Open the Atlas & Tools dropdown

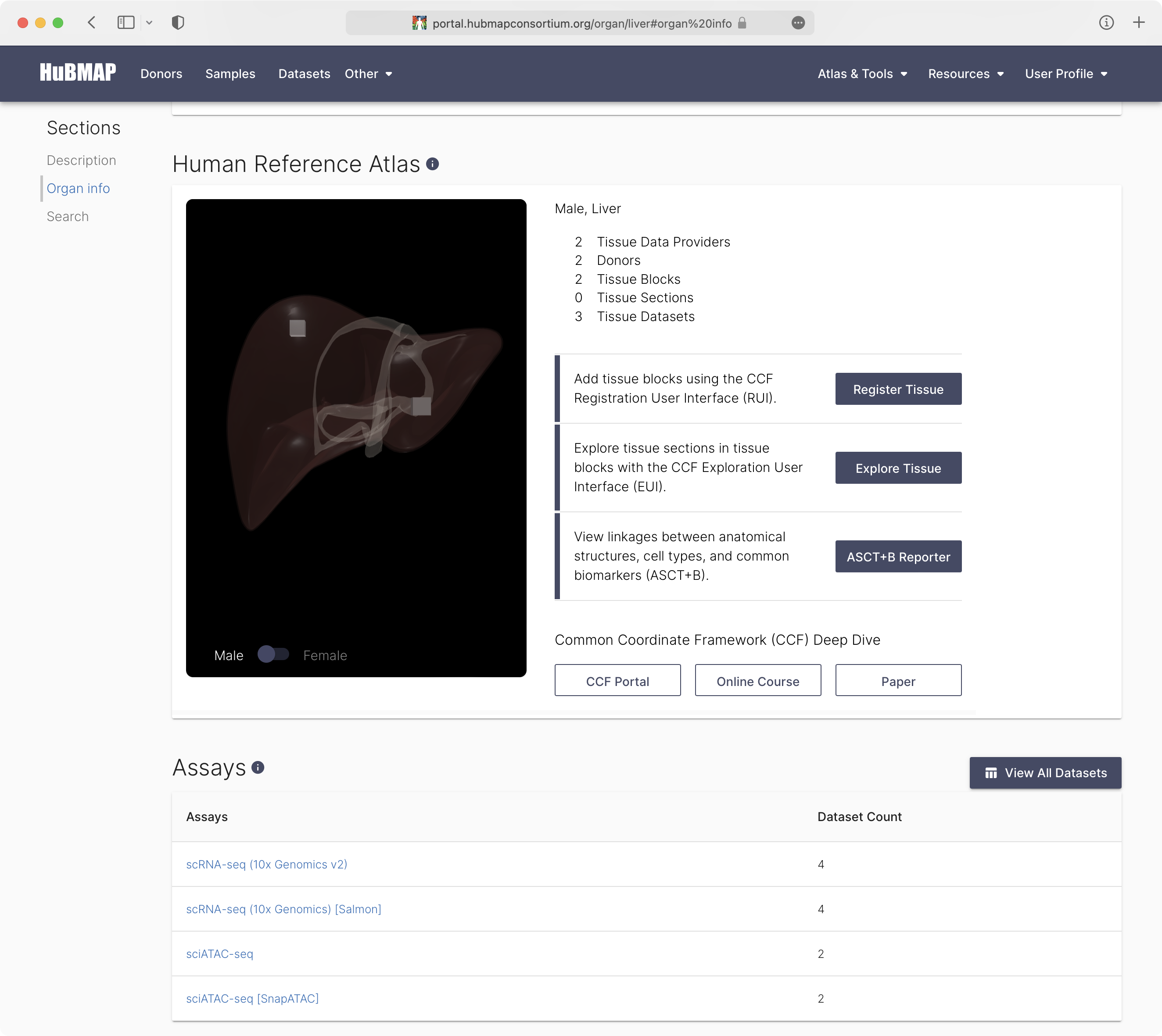point(862,74)
